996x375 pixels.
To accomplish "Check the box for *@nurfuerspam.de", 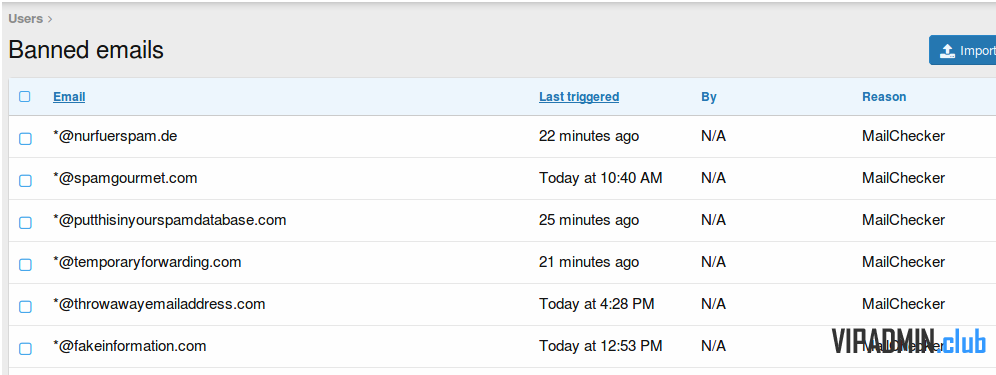I will point(25,139).
